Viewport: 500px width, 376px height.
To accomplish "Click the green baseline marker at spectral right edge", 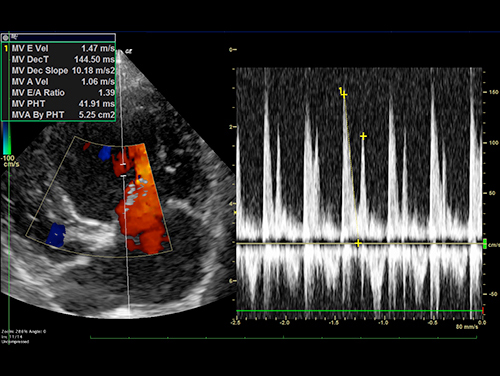I will pos(485,243).
